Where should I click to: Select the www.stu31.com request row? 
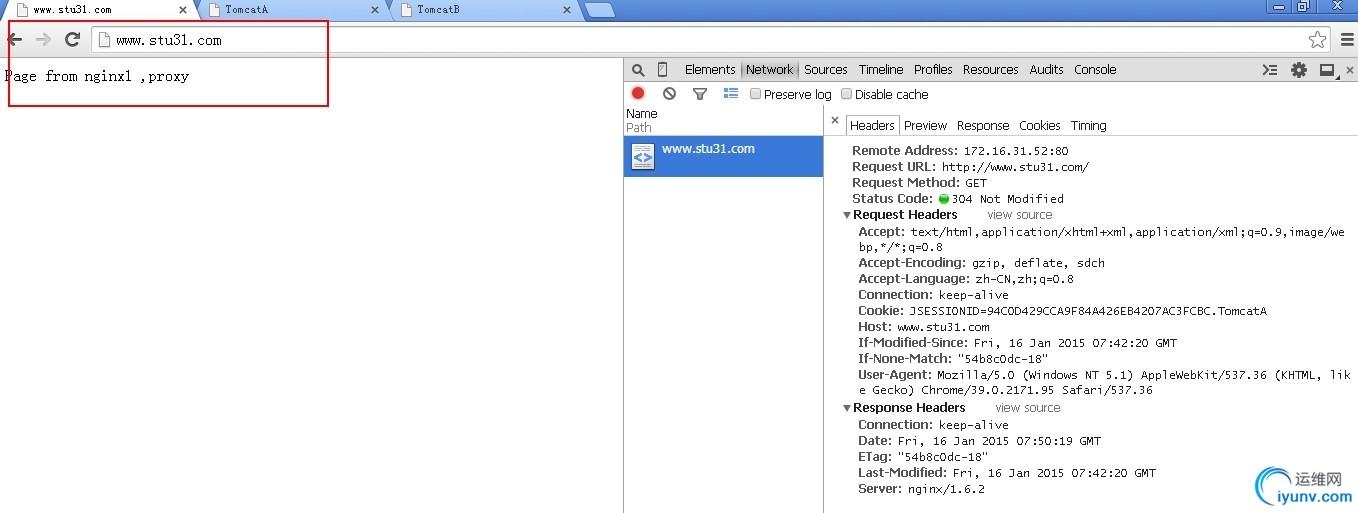coord(723,157)
